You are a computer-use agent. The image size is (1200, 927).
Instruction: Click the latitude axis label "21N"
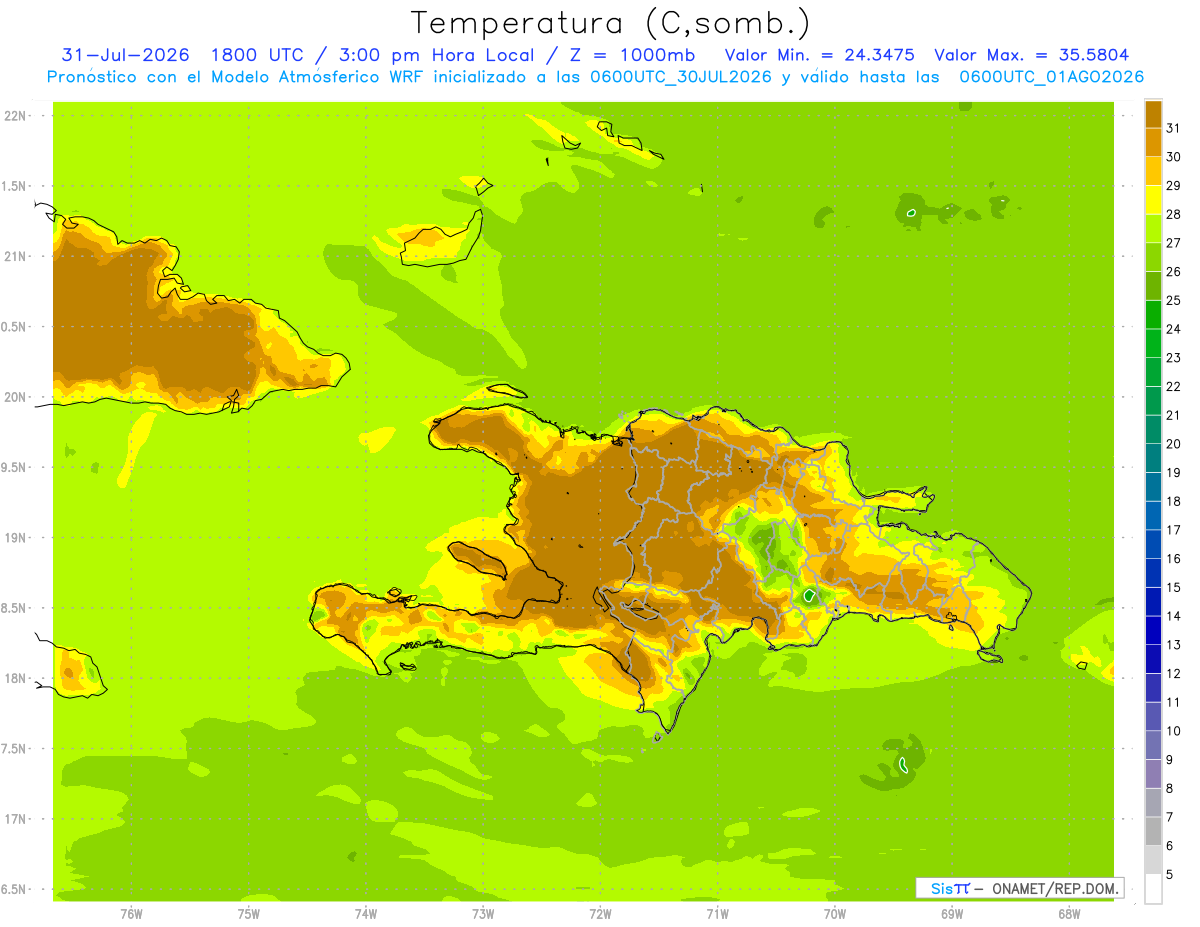[x=14, y=257]
